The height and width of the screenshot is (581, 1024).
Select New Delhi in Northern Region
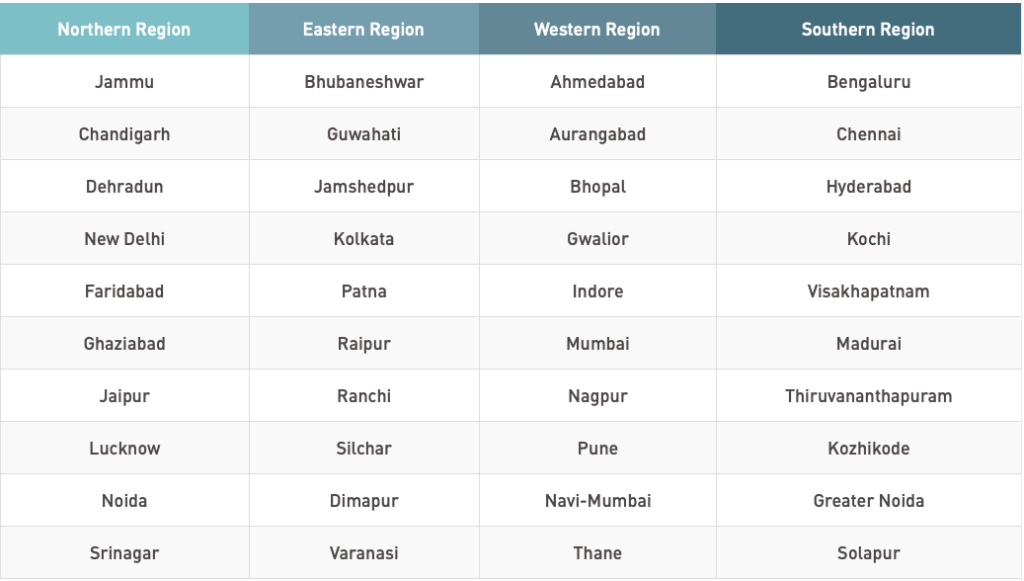click(x=124, y=239)
